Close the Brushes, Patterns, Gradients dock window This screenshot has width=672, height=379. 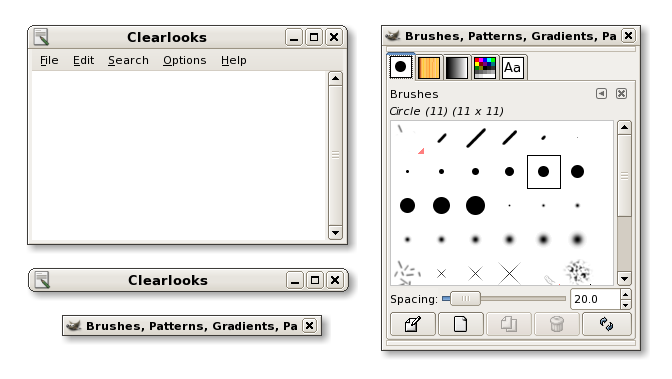[628, 36]
